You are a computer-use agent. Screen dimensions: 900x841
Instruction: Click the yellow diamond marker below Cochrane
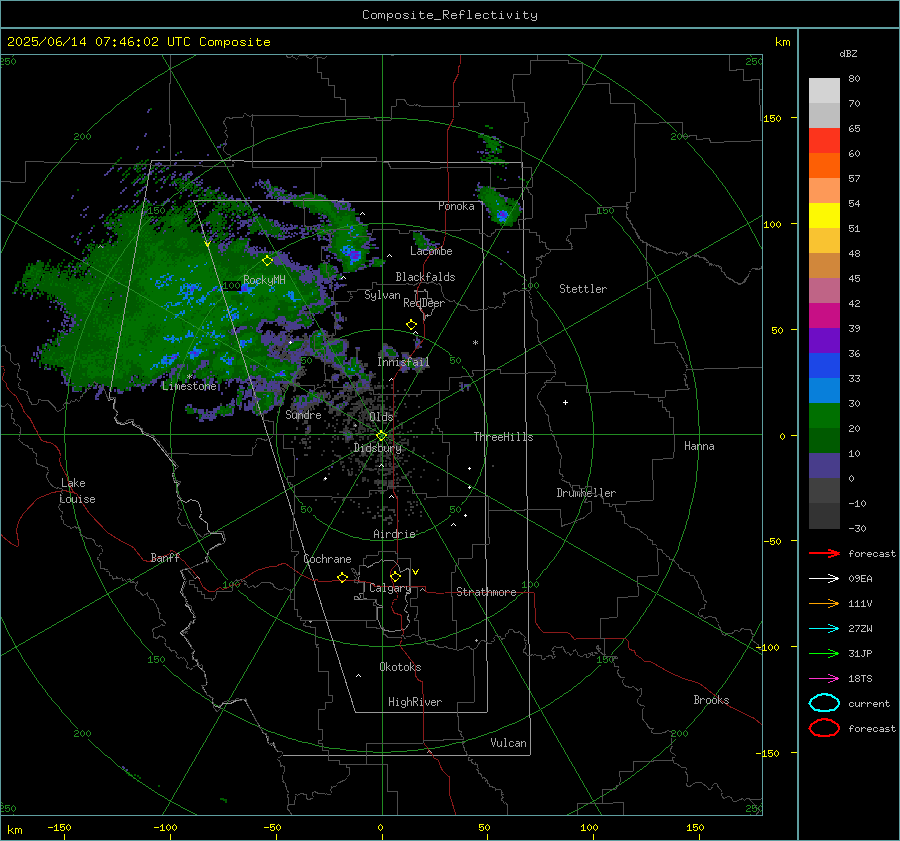(x=342, y=578)
